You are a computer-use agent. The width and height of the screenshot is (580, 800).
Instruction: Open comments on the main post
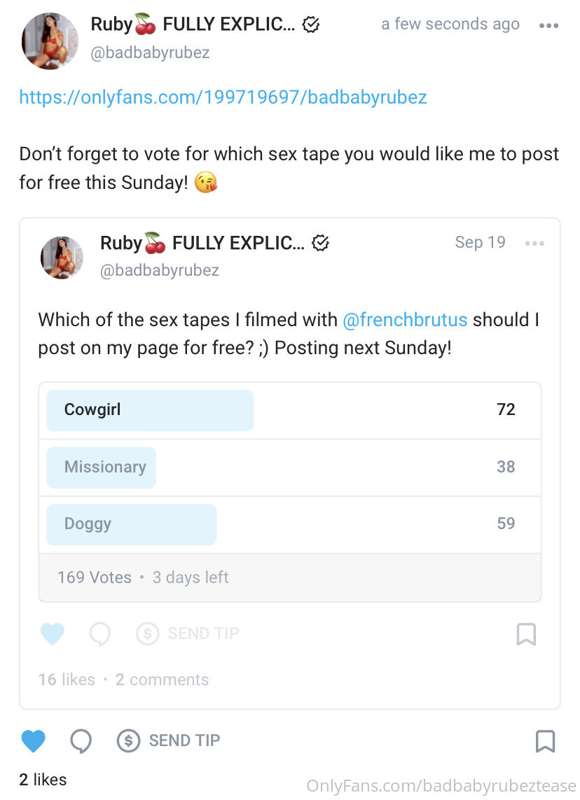pyautogui.click(x=81, y=741)
